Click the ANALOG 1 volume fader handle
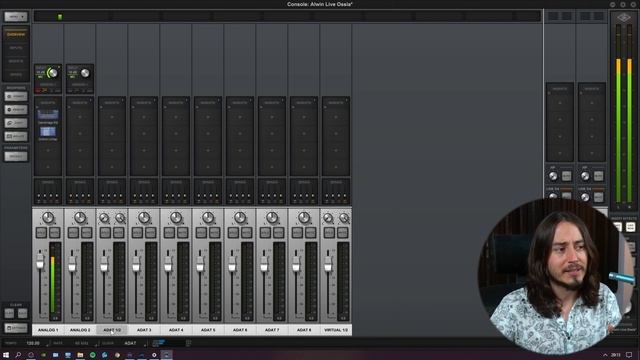Viewport: 640px width, 360px height. tap(40, 262)
